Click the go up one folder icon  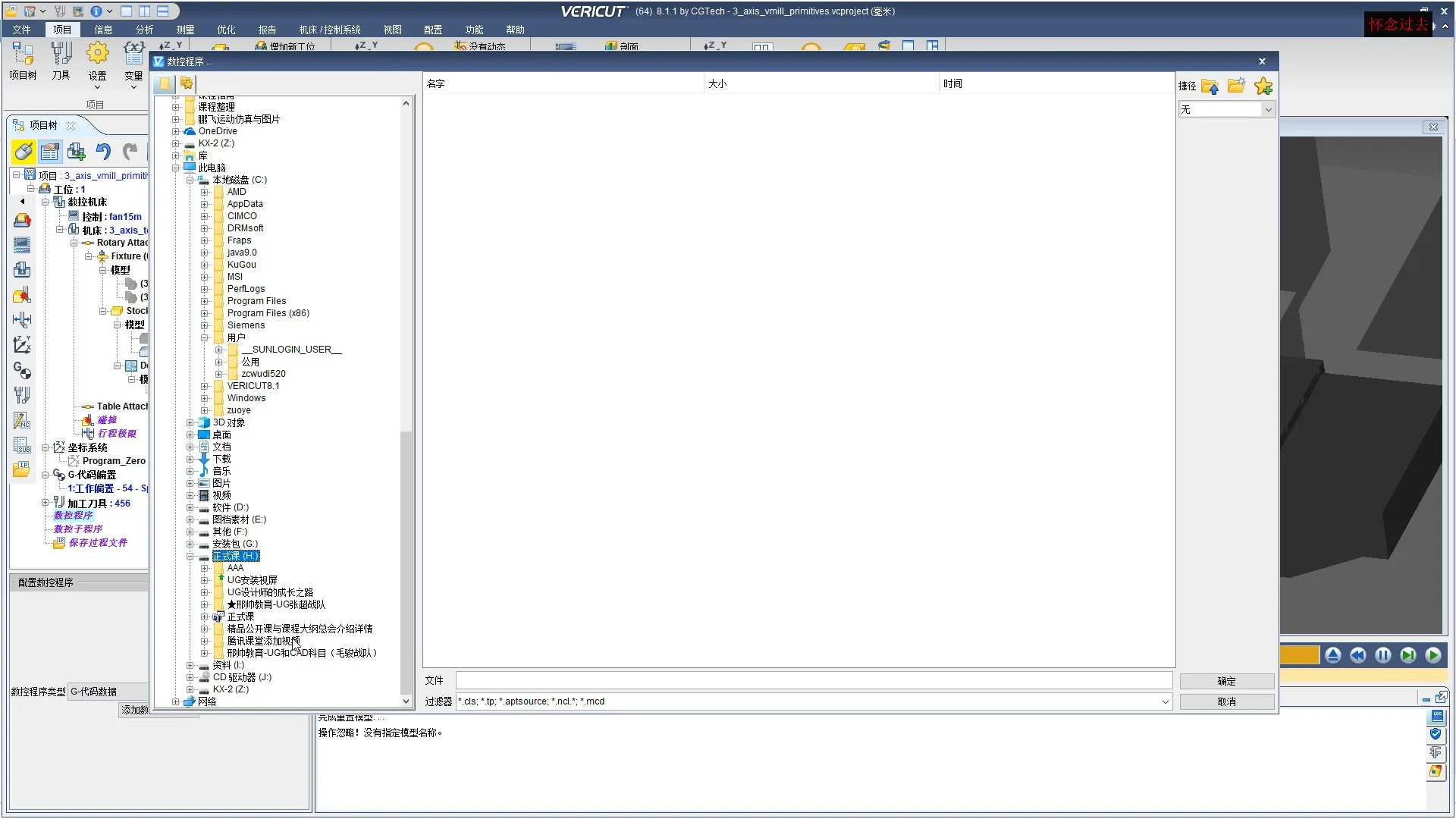[x=1210, y=86]
